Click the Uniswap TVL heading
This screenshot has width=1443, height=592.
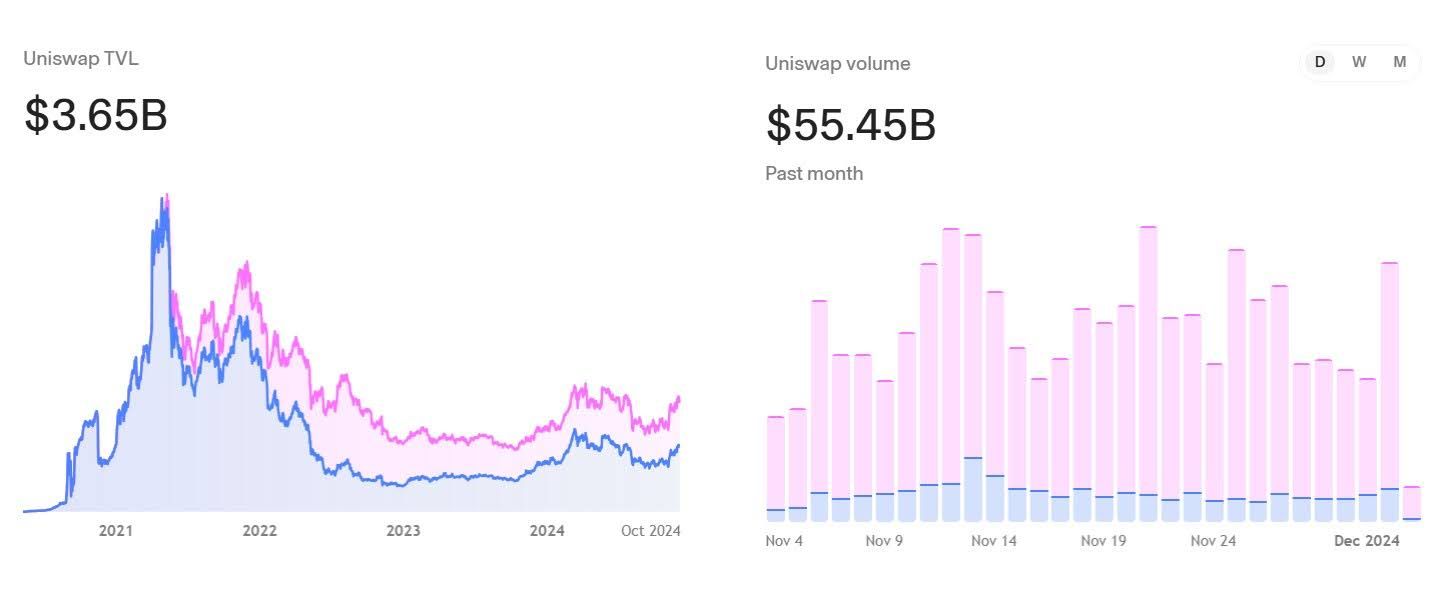(81, 59)
